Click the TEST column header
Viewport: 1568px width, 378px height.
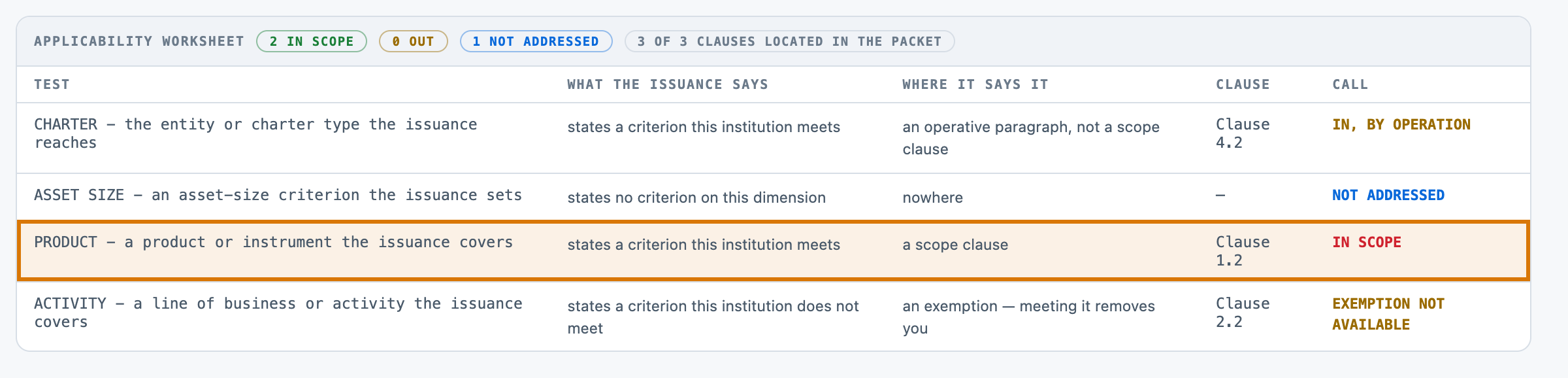(x=52, y=84)
